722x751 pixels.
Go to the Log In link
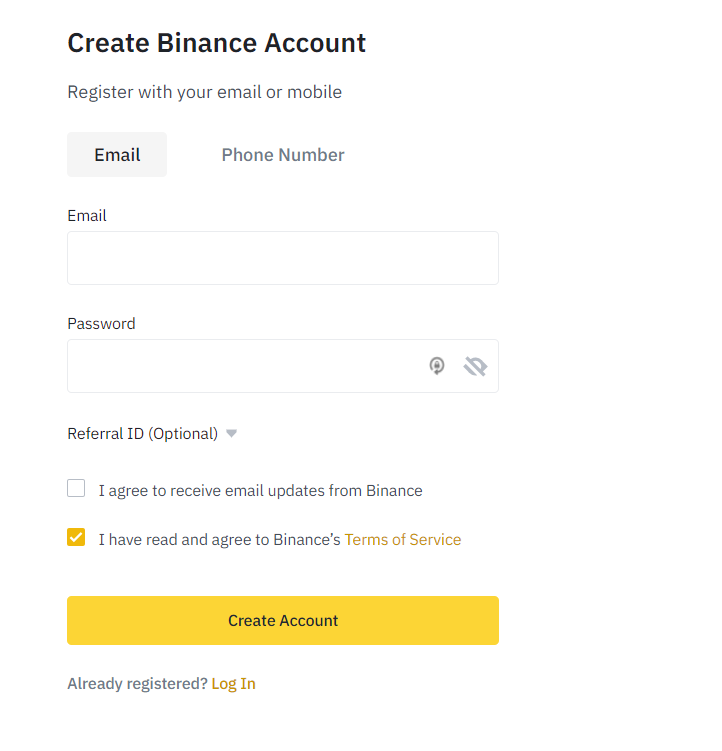(x=233, y=684)
